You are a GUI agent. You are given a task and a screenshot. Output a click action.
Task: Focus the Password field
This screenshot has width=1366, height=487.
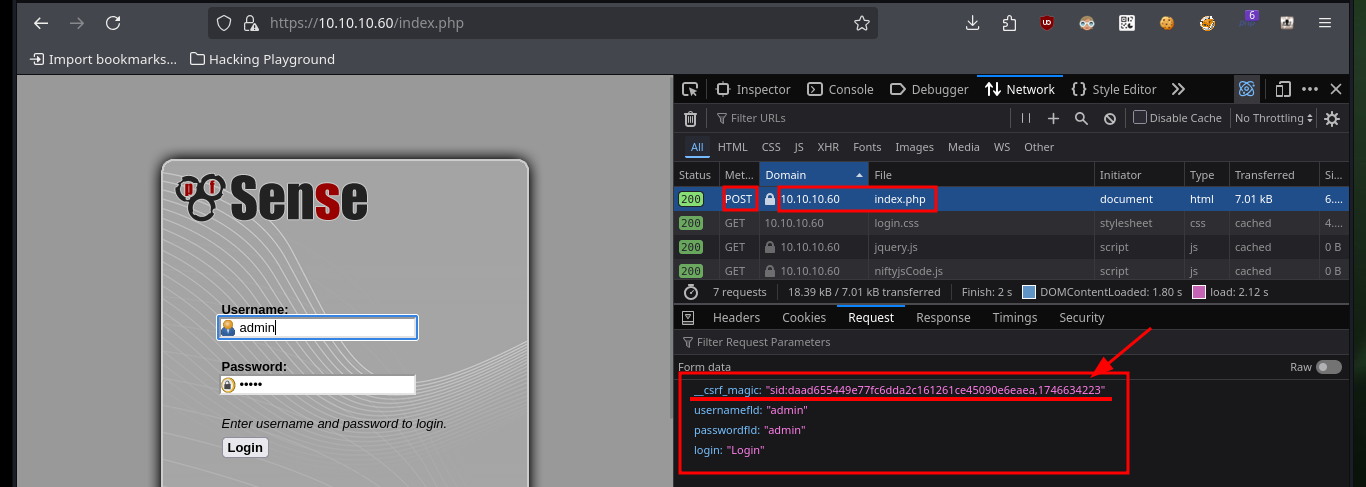coord(318,385)
